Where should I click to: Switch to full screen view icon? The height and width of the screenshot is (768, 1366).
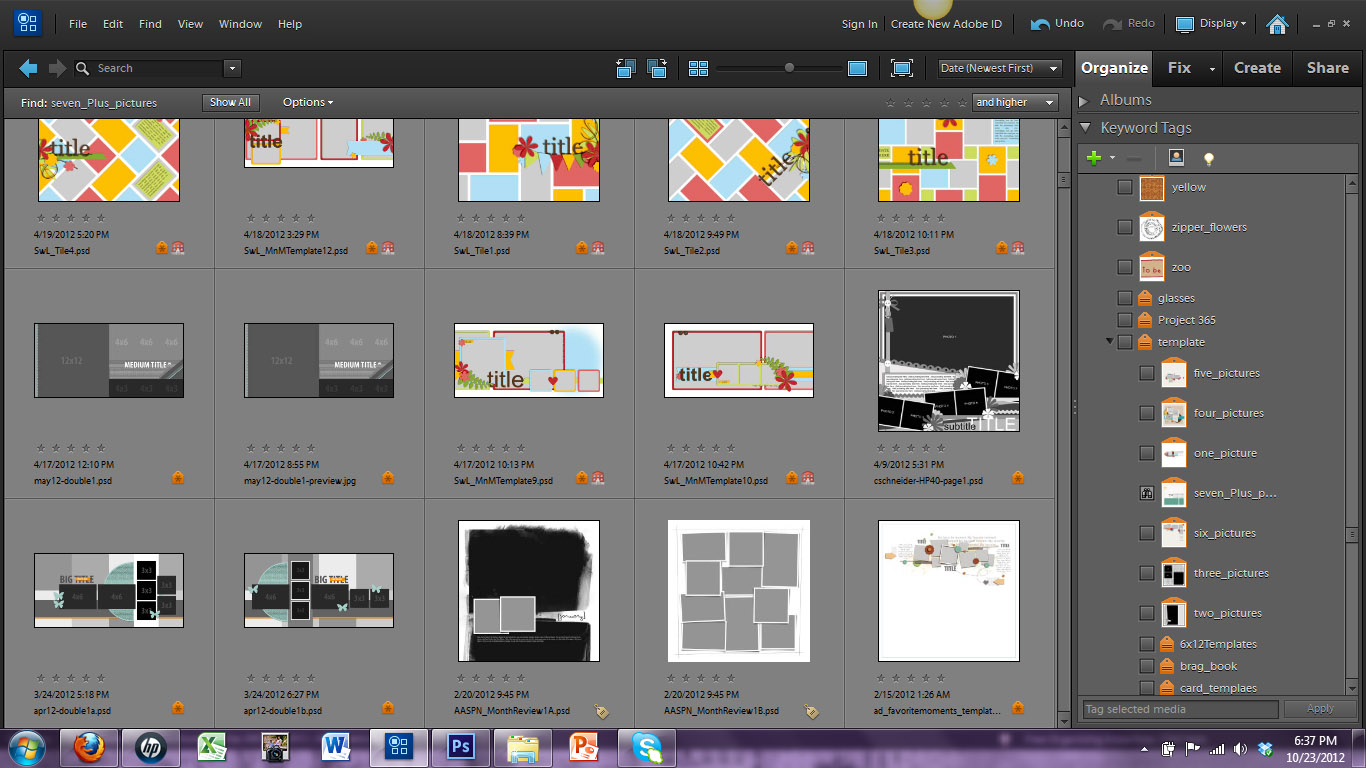(902, 68)
